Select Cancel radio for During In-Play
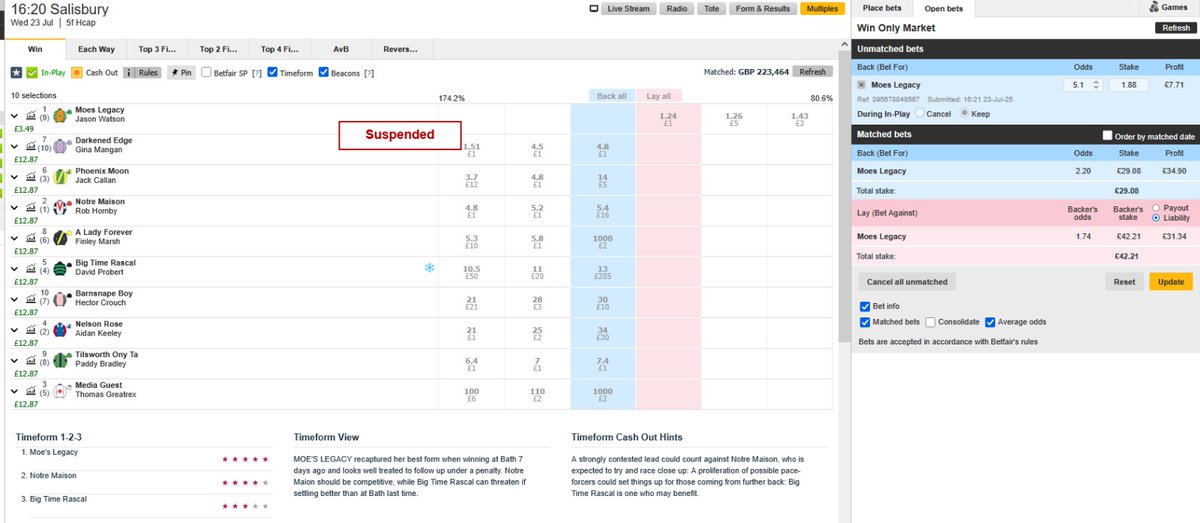 coord(918,113)
